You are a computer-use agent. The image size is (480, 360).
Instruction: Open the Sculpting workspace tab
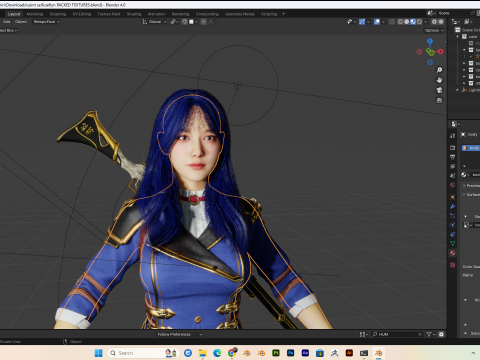[58, 14]
